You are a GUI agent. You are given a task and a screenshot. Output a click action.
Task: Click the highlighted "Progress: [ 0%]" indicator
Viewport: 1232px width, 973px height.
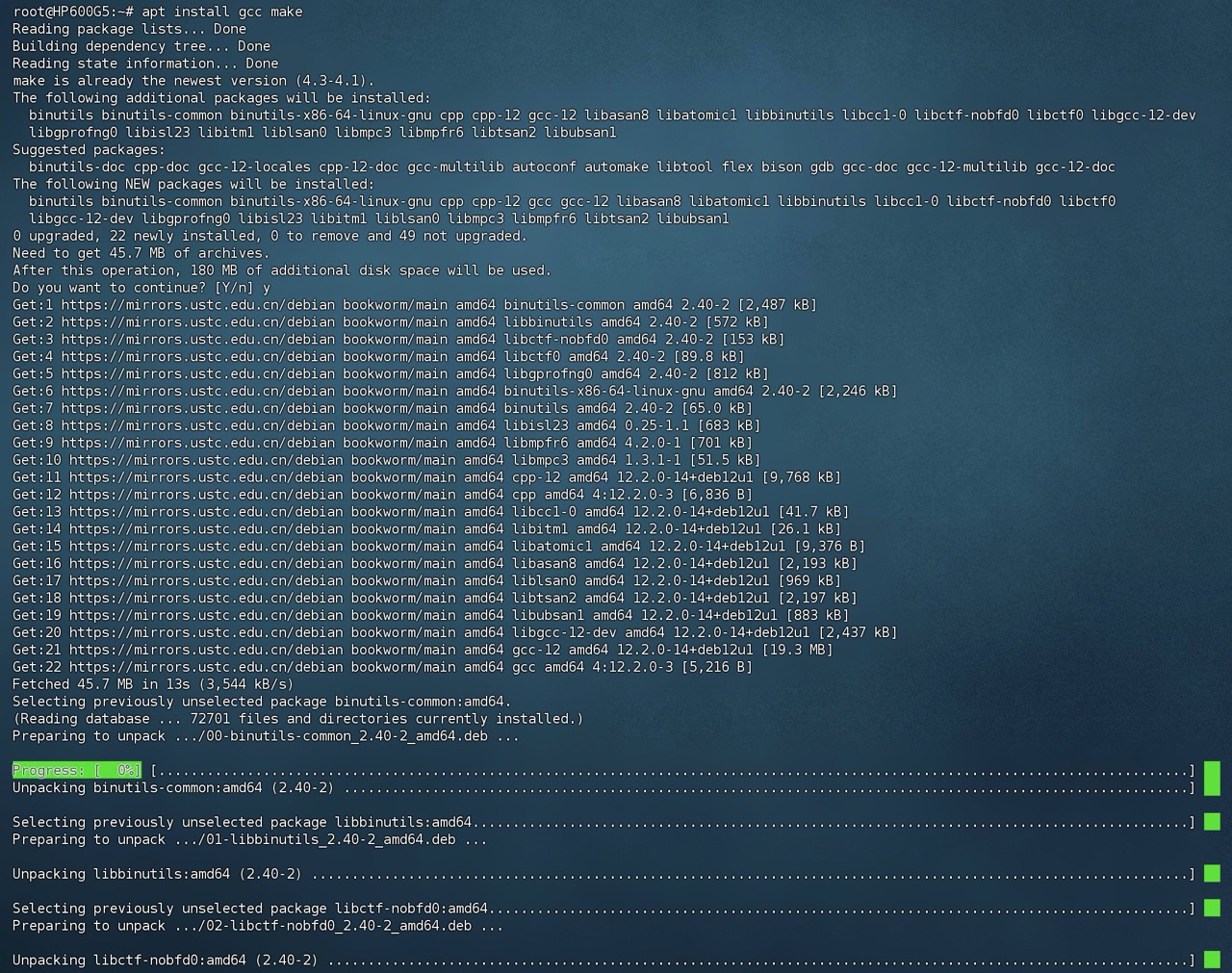[x=77, y=771]
